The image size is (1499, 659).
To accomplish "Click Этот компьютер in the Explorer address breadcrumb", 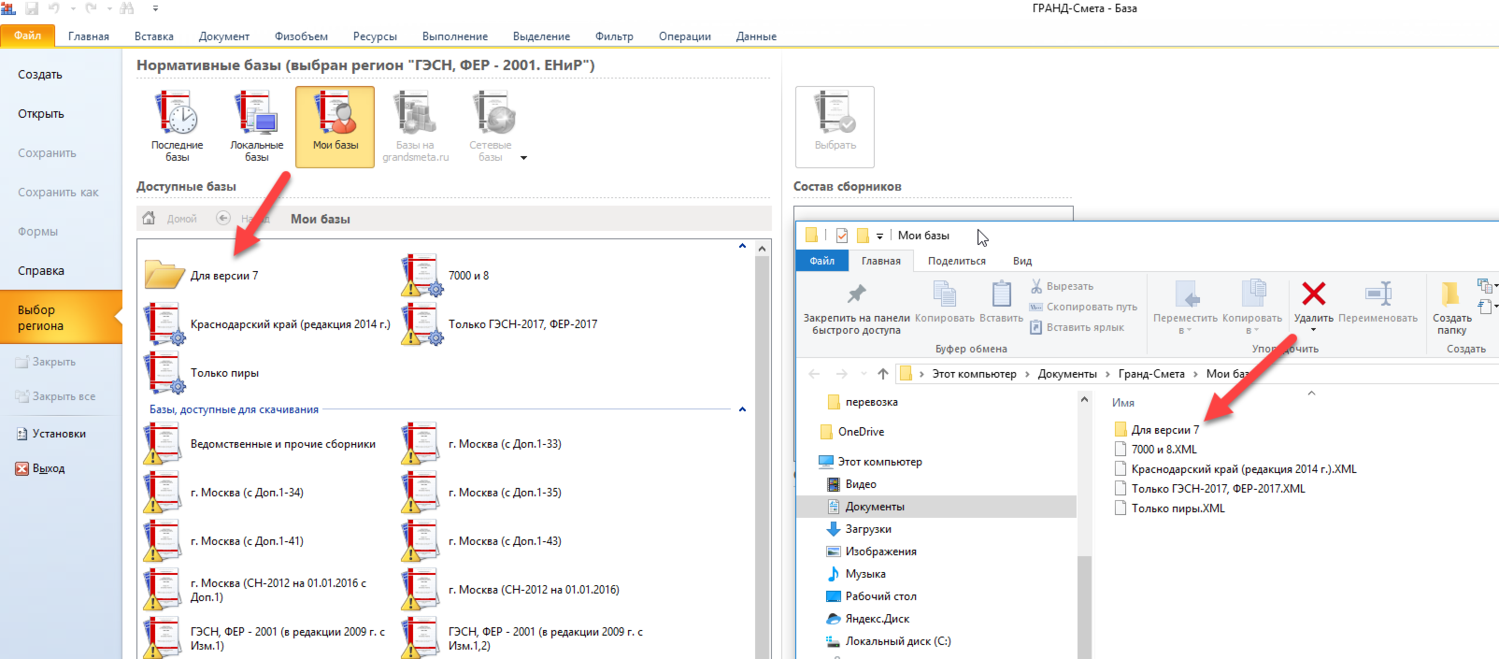I will click(973, 374).
